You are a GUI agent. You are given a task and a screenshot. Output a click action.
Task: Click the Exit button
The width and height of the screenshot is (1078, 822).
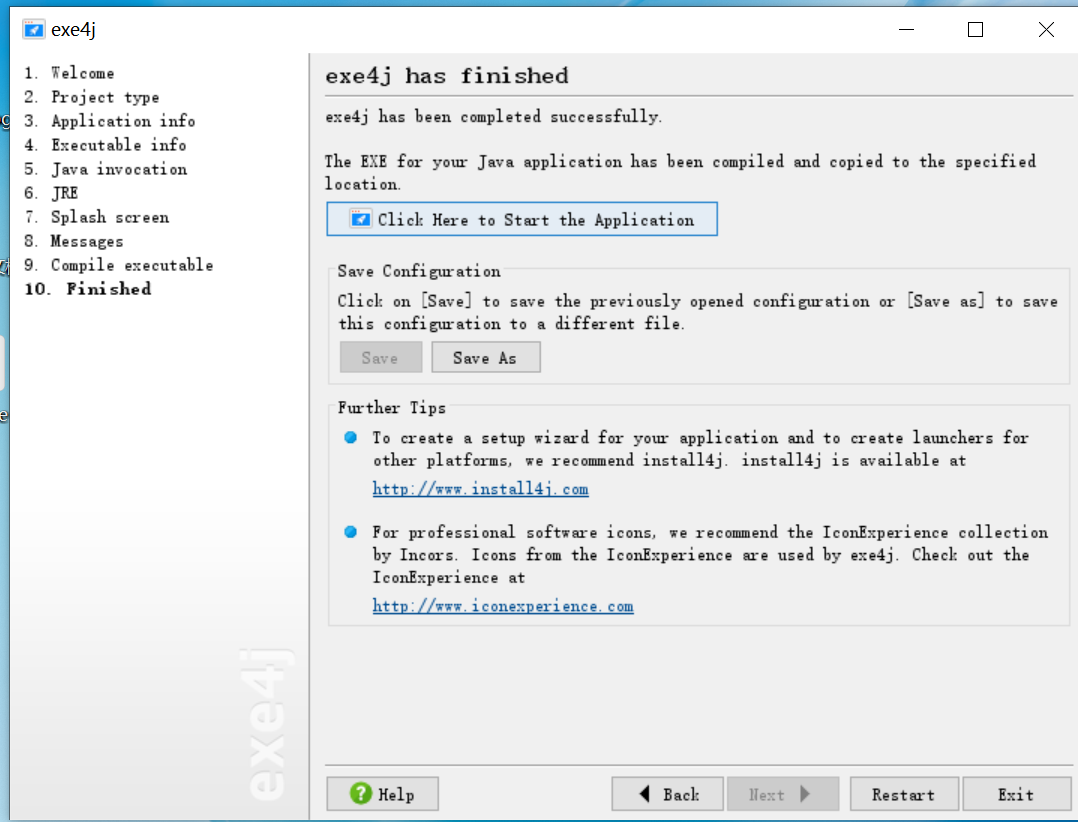coord(1018,793)
